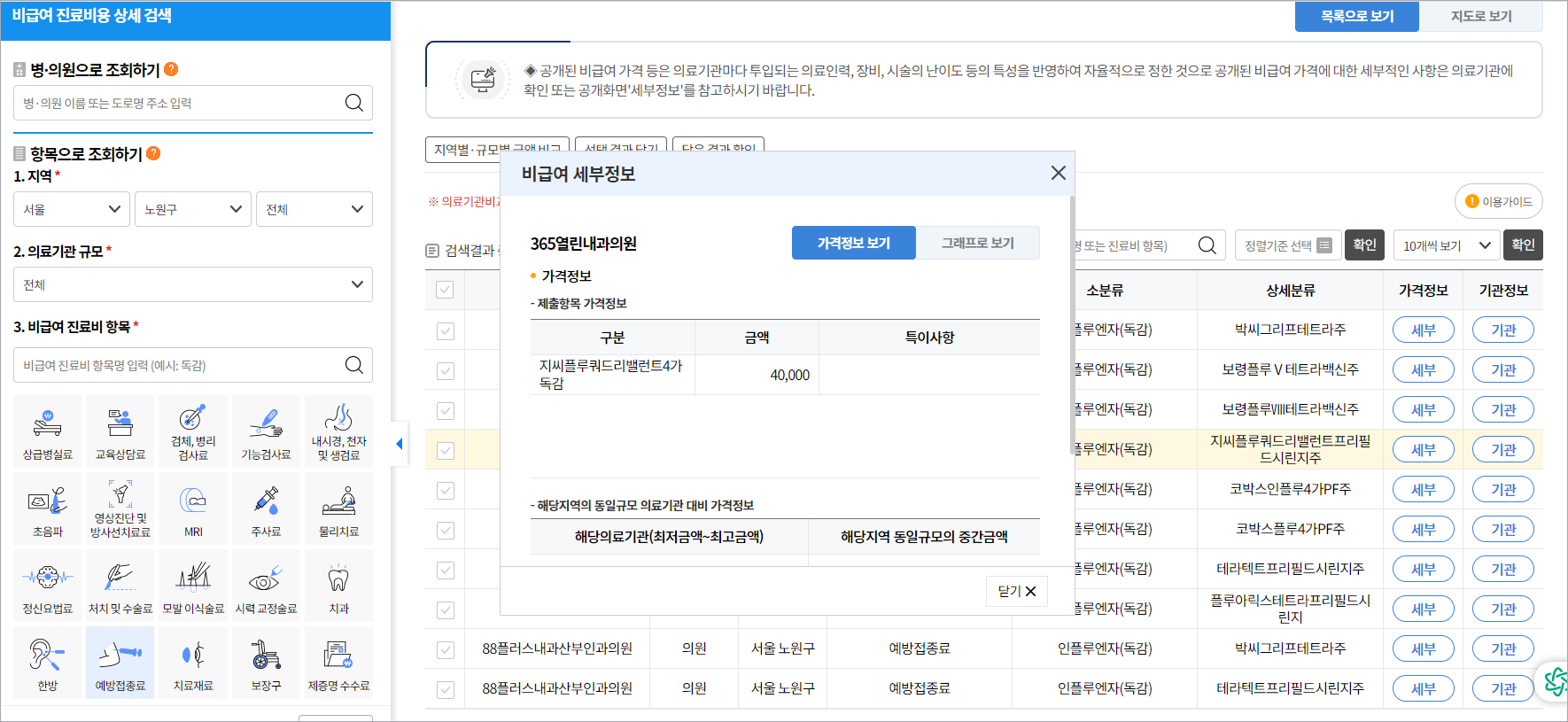Click 세부 for highlighted 지씨플루쿼드리밸런트 row
Image resolution: width=1568 pixels, height=722 pixels.
pos(1424,450)
